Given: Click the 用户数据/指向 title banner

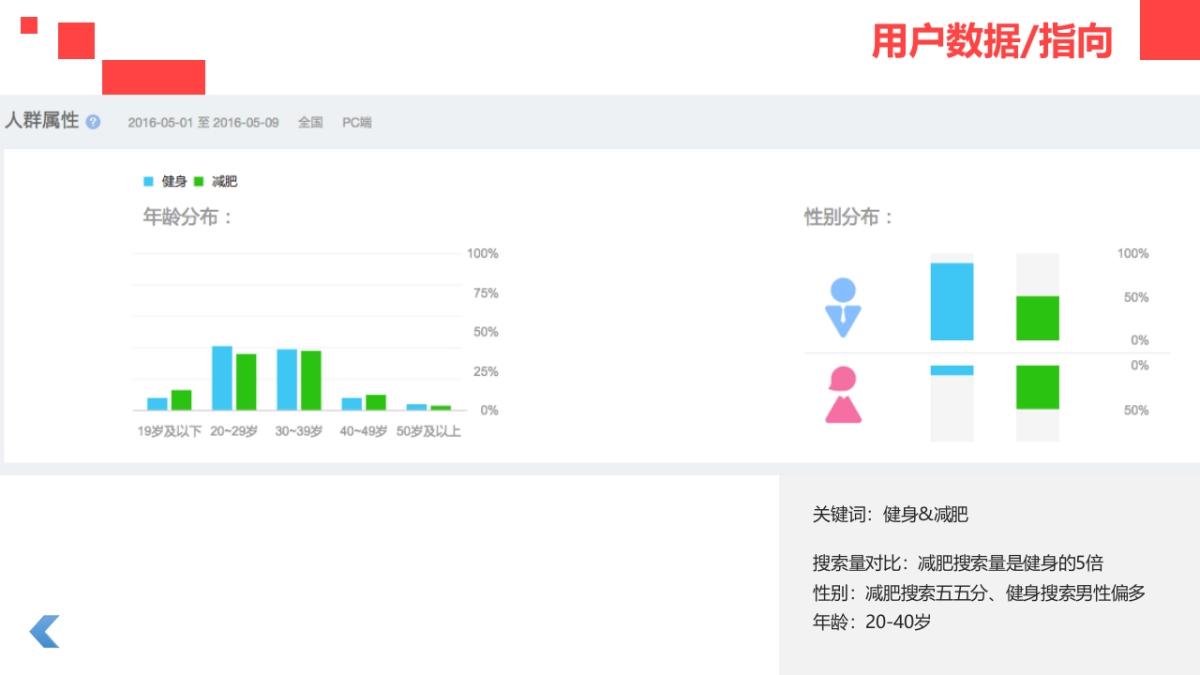Looking at the screenshot, I should click(x=992, y=44).
